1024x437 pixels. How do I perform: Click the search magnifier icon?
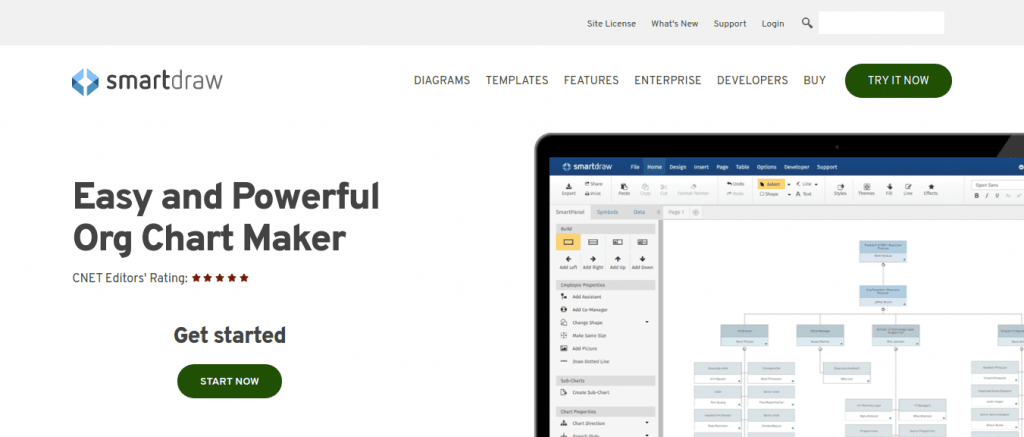(807, 23)
